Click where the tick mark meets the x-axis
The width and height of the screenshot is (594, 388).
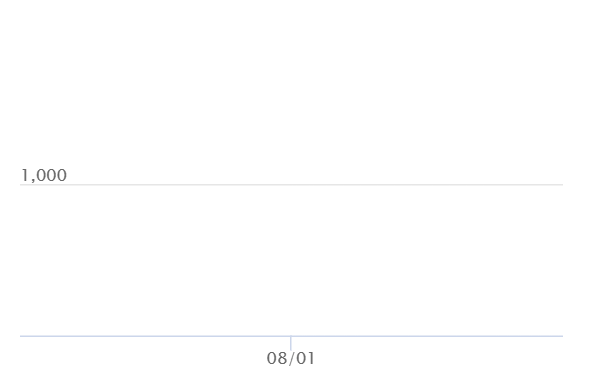point(291,336)
